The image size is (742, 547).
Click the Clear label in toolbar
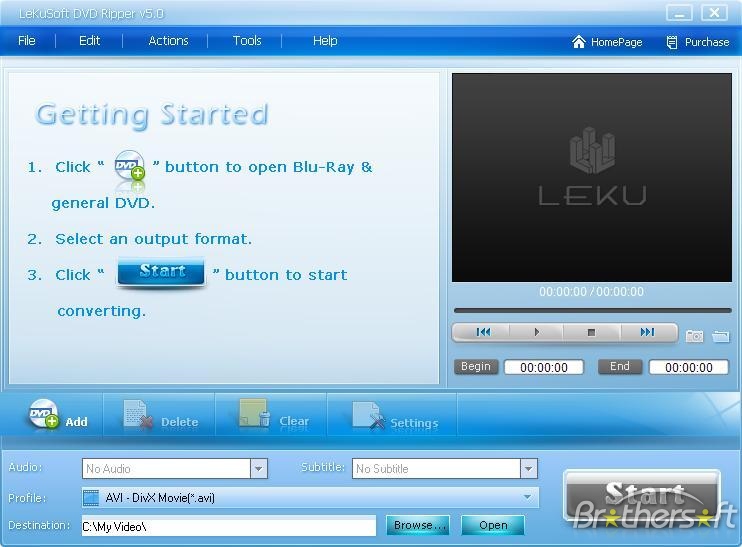pos(294,421)
